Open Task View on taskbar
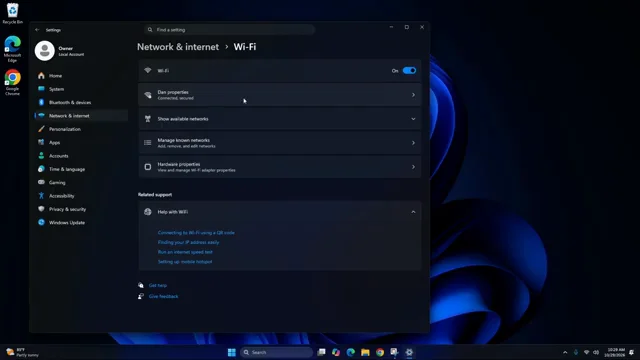Screen dimensions: 640x360 (322, 352)
